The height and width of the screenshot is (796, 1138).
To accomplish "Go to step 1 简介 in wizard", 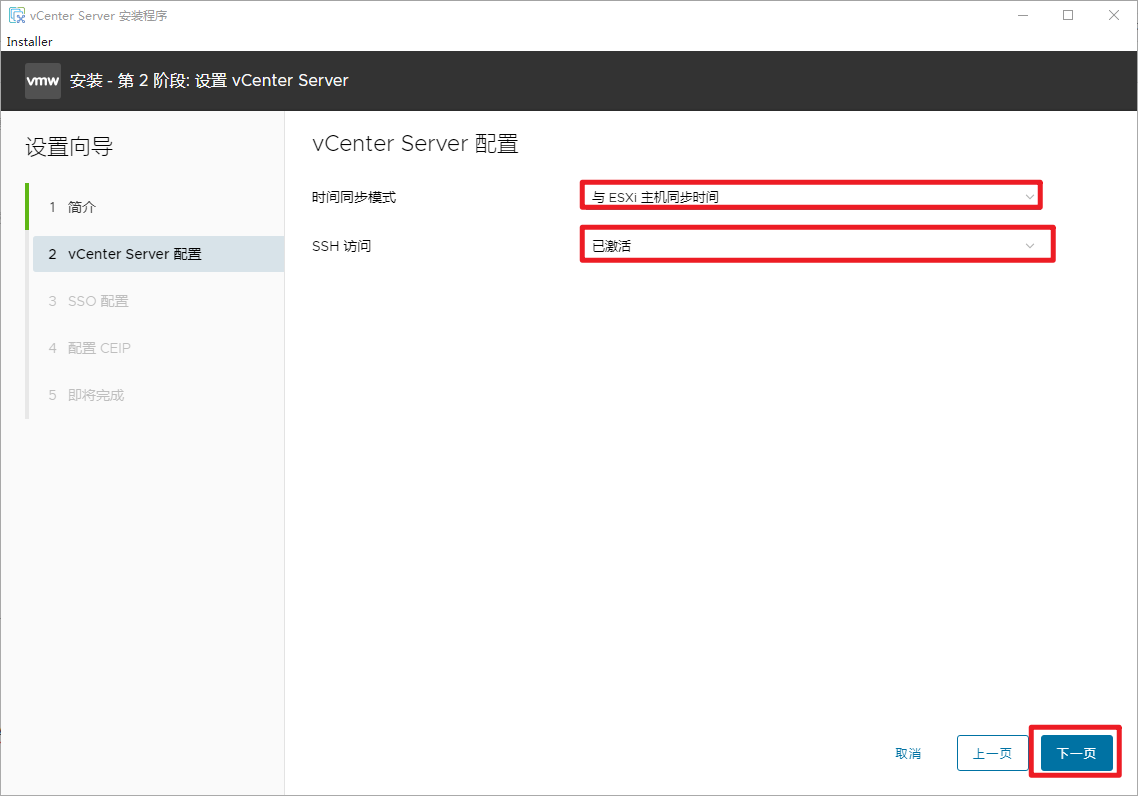I will (82, 207).
